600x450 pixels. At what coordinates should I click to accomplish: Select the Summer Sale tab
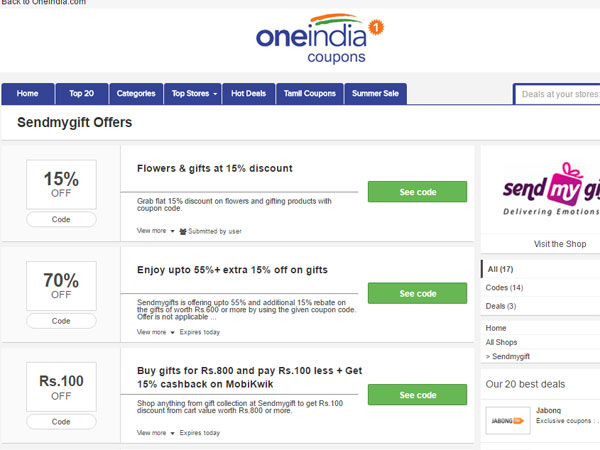375,94
